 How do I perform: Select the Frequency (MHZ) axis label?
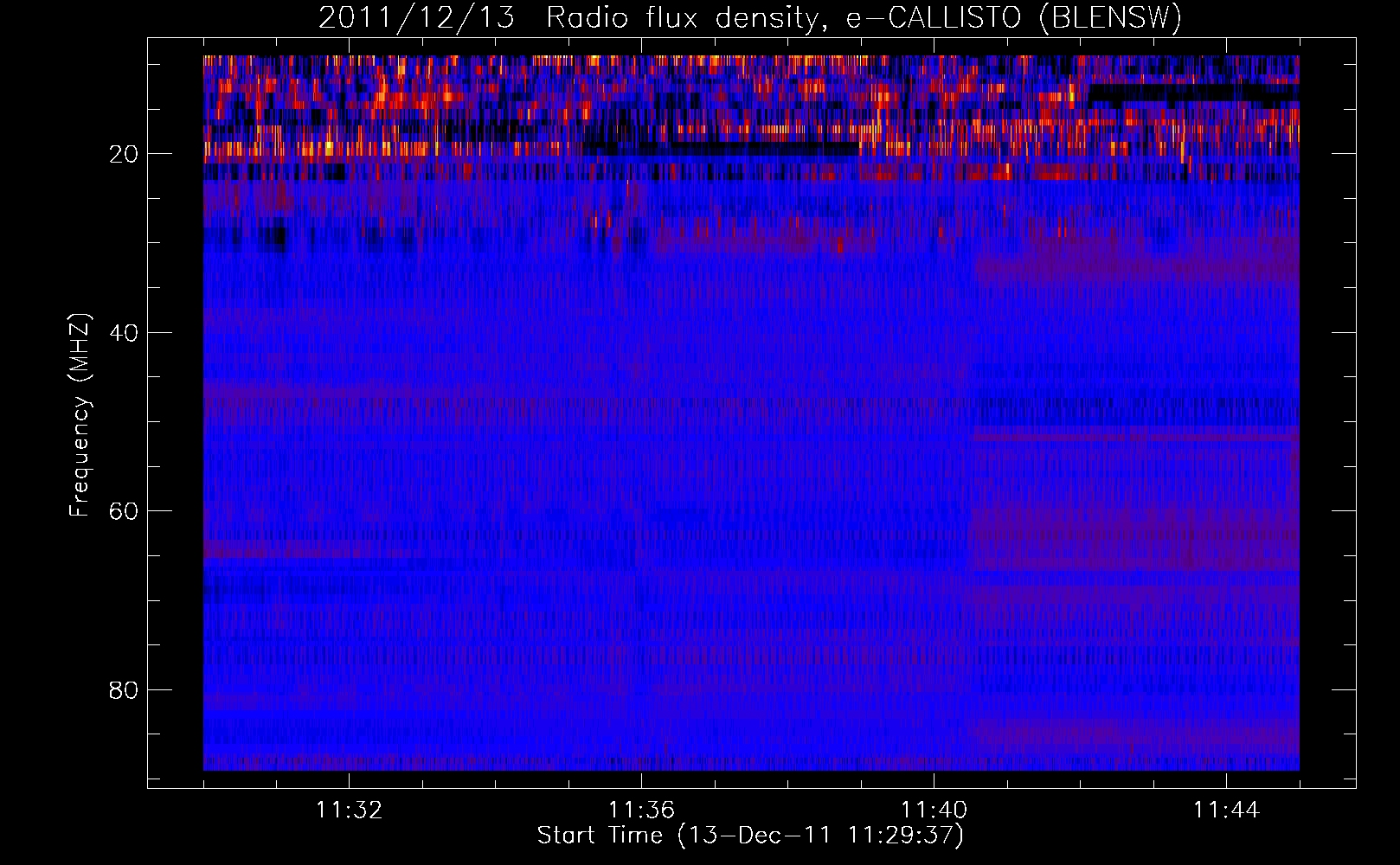click(79, 415)
